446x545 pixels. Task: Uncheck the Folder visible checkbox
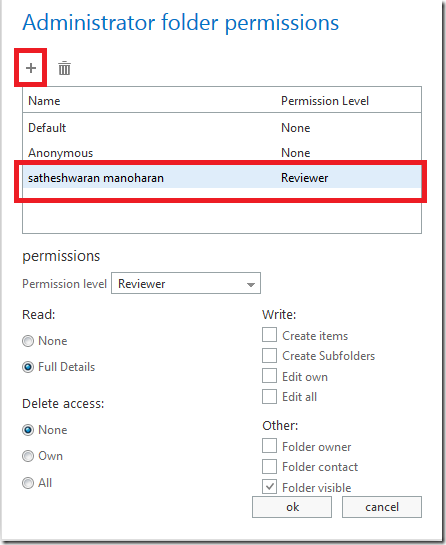269,487
